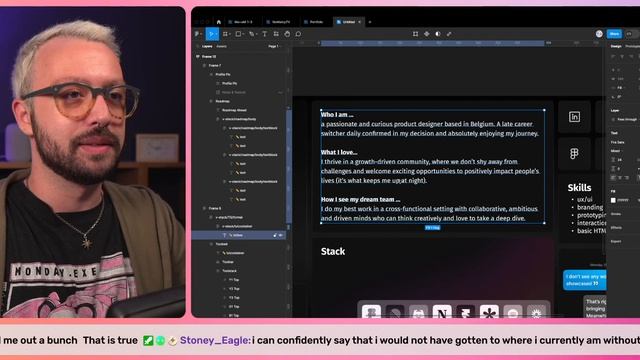
Task: Click the LinkedIn icon card on the canvas
Action: click(574, 117)
